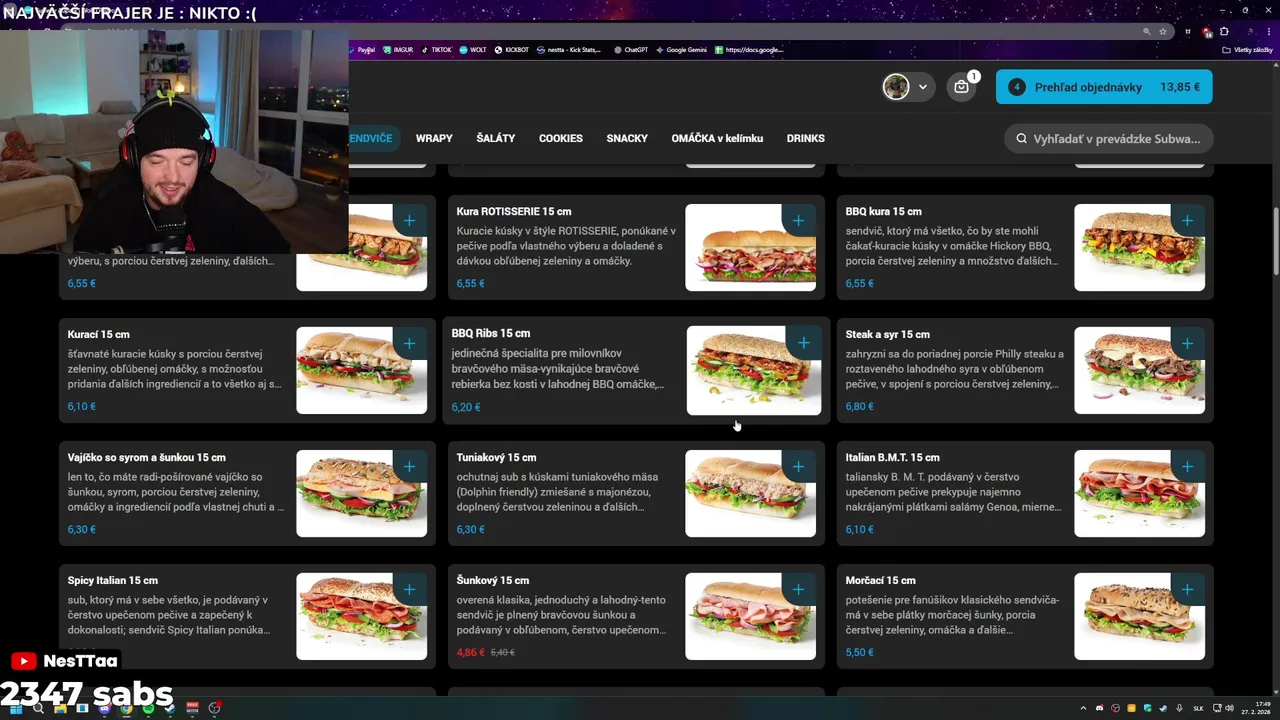The width and height of the screenshot is (1280, 720).
Task: Switch to SENDVIČE category tab
Action: tap(371, 138)
